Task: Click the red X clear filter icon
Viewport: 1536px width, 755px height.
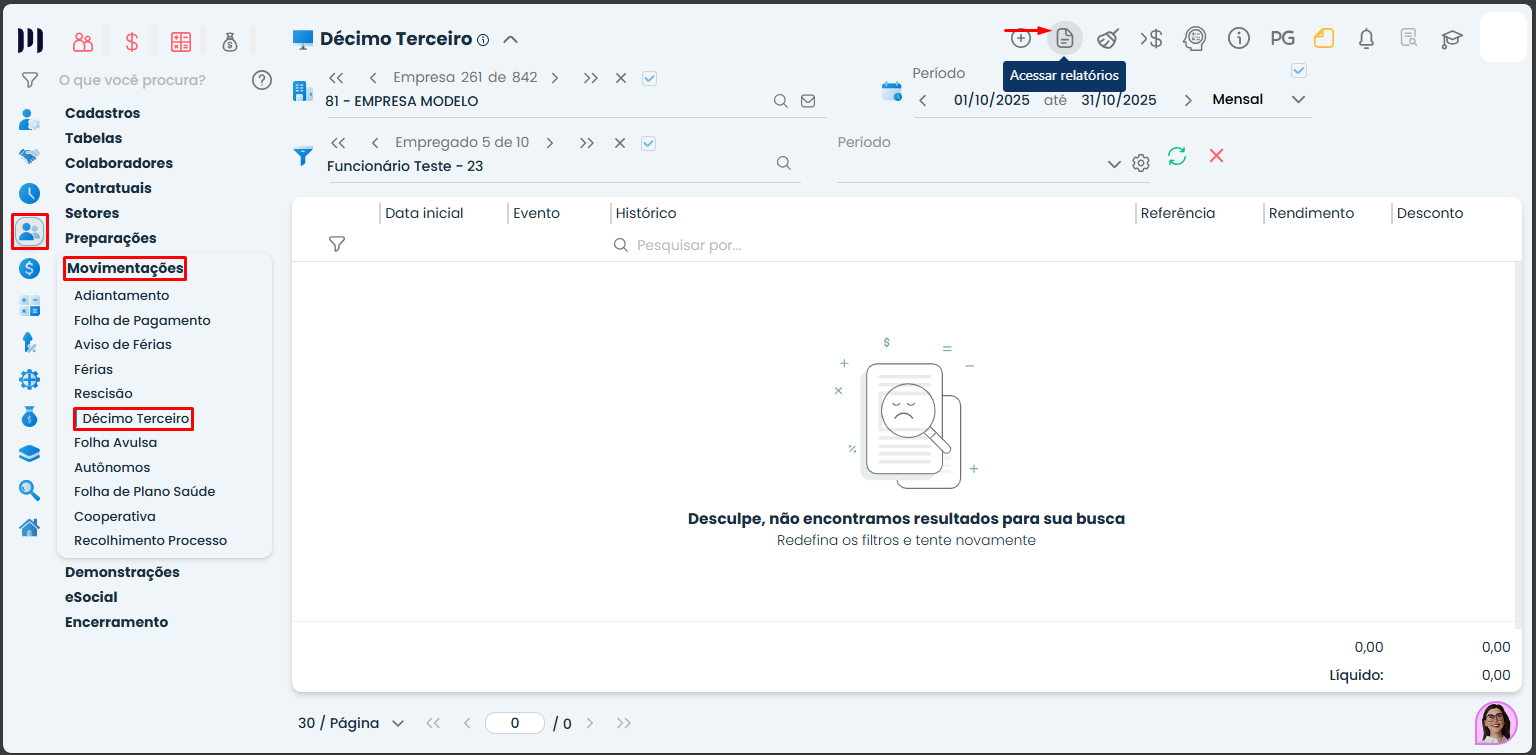Action: 1216,156
